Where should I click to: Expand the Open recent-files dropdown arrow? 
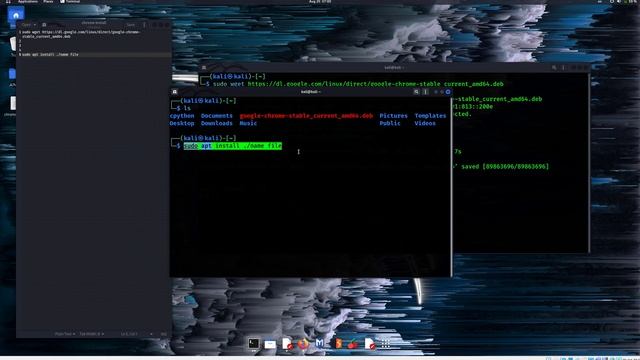35,25
